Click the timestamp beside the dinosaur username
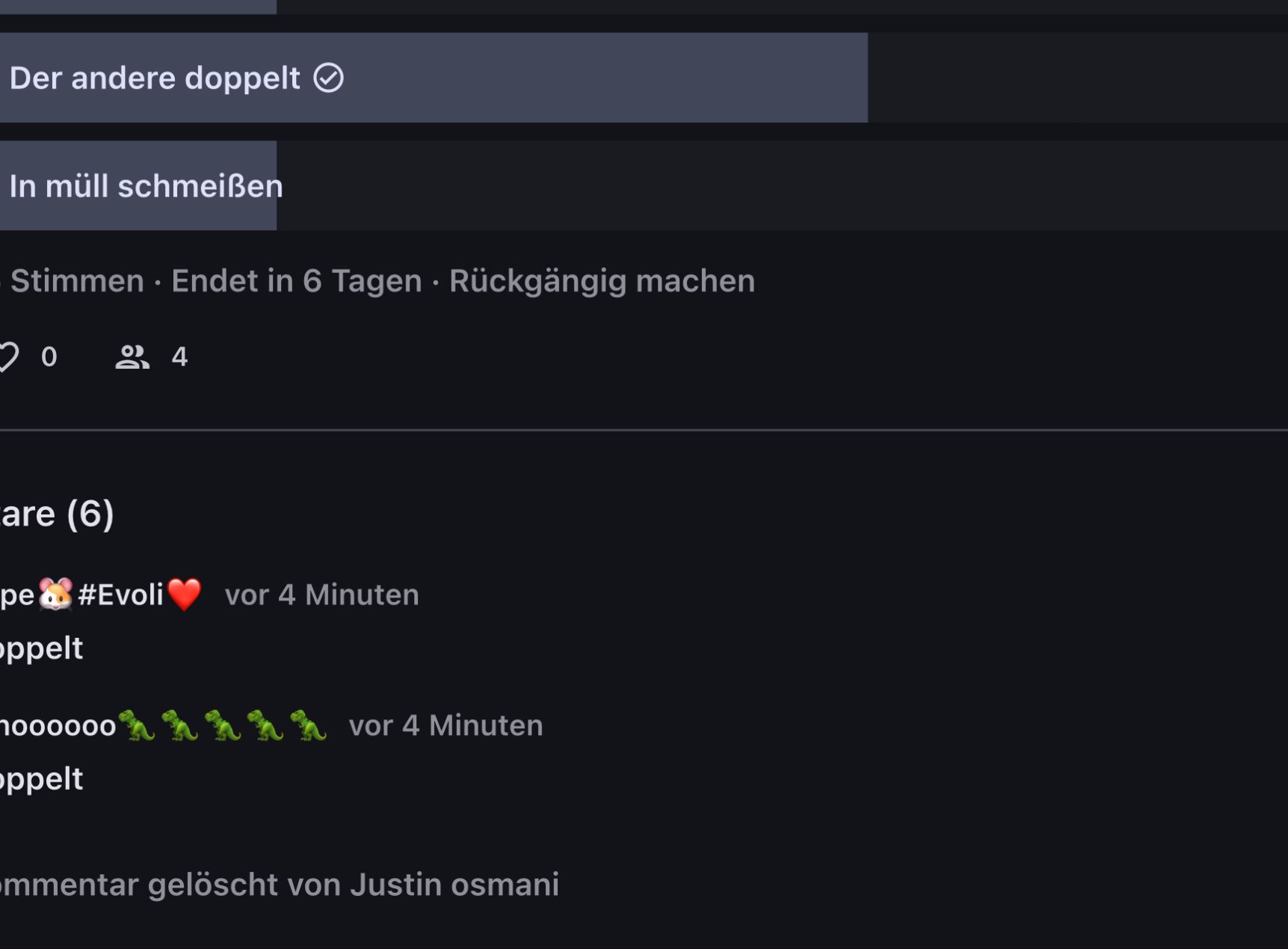Viewport: 1288px width, 949px height. point(446,725)
